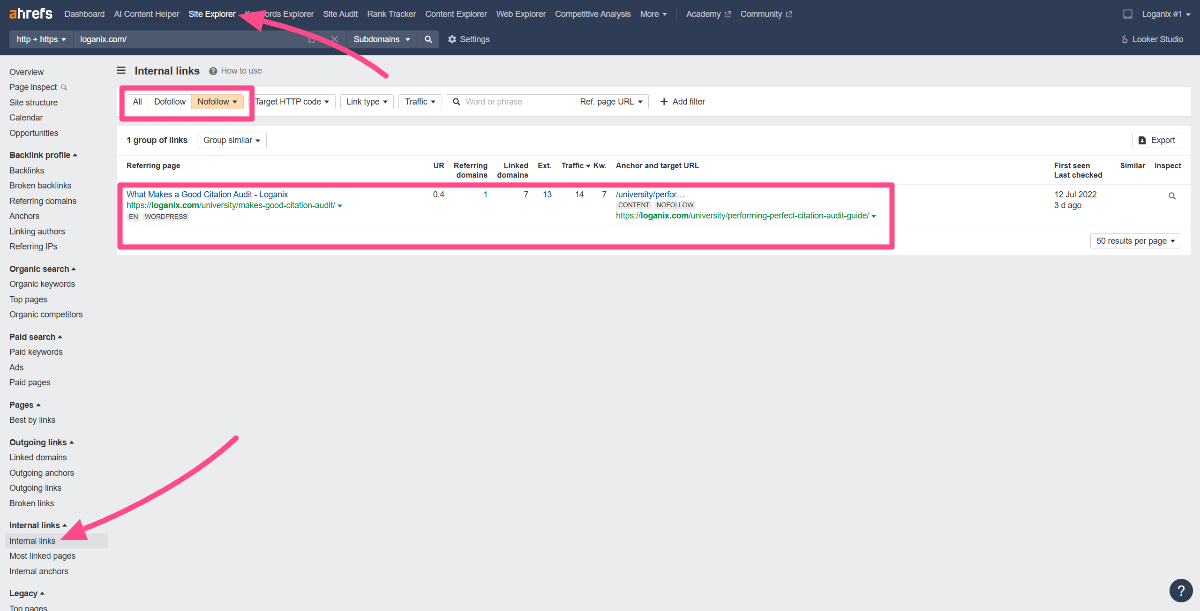Go to Dashboard tab
The width and height of the screenshot is (1200, 611).
point(84,14)
